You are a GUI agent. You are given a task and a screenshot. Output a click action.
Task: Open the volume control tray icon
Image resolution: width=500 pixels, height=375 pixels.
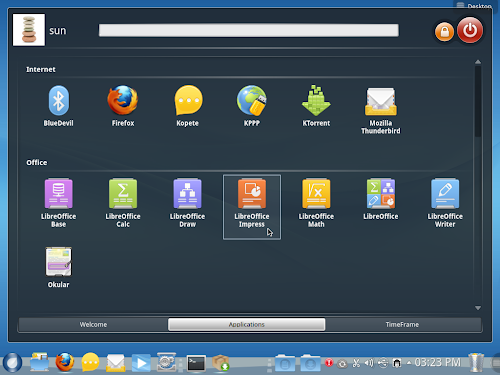[x=369, y=363]
